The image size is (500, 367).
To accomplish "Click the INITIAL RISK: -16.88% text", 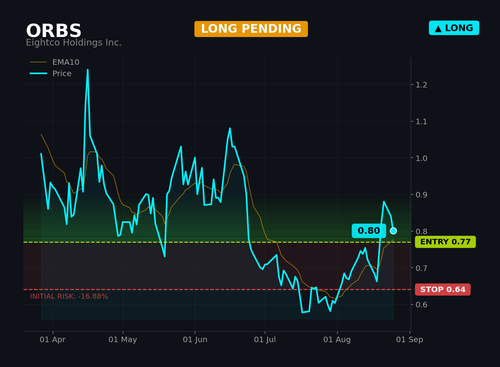I will click(69, 296).
